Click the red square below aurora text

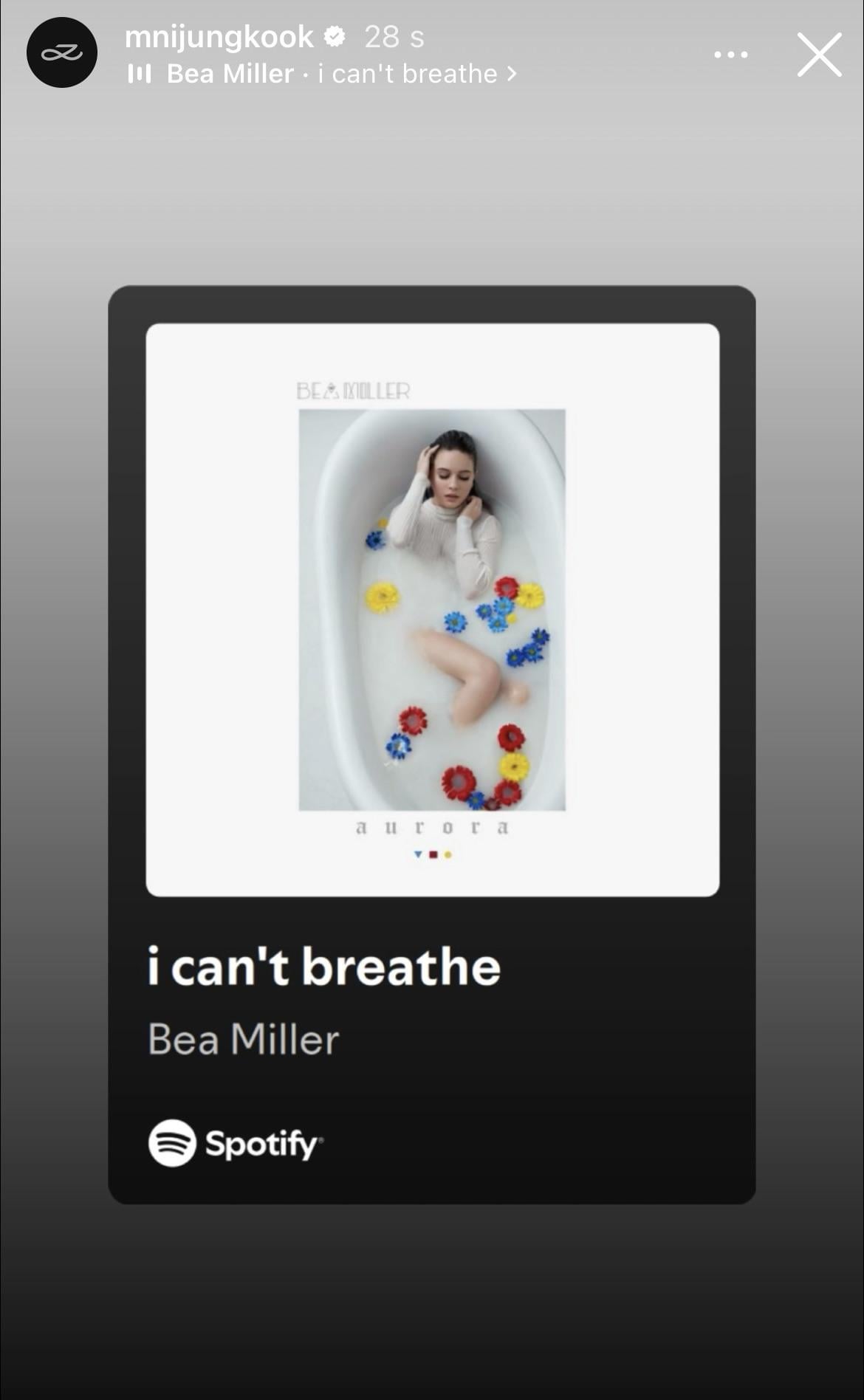click(x=433, y=854)
